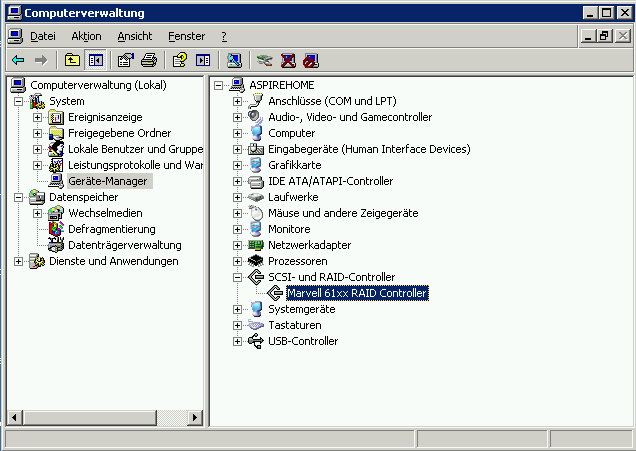Click the left pane horizontal scrollbar right arrow
Screen dimensions: 636x451
coord(196,417)
